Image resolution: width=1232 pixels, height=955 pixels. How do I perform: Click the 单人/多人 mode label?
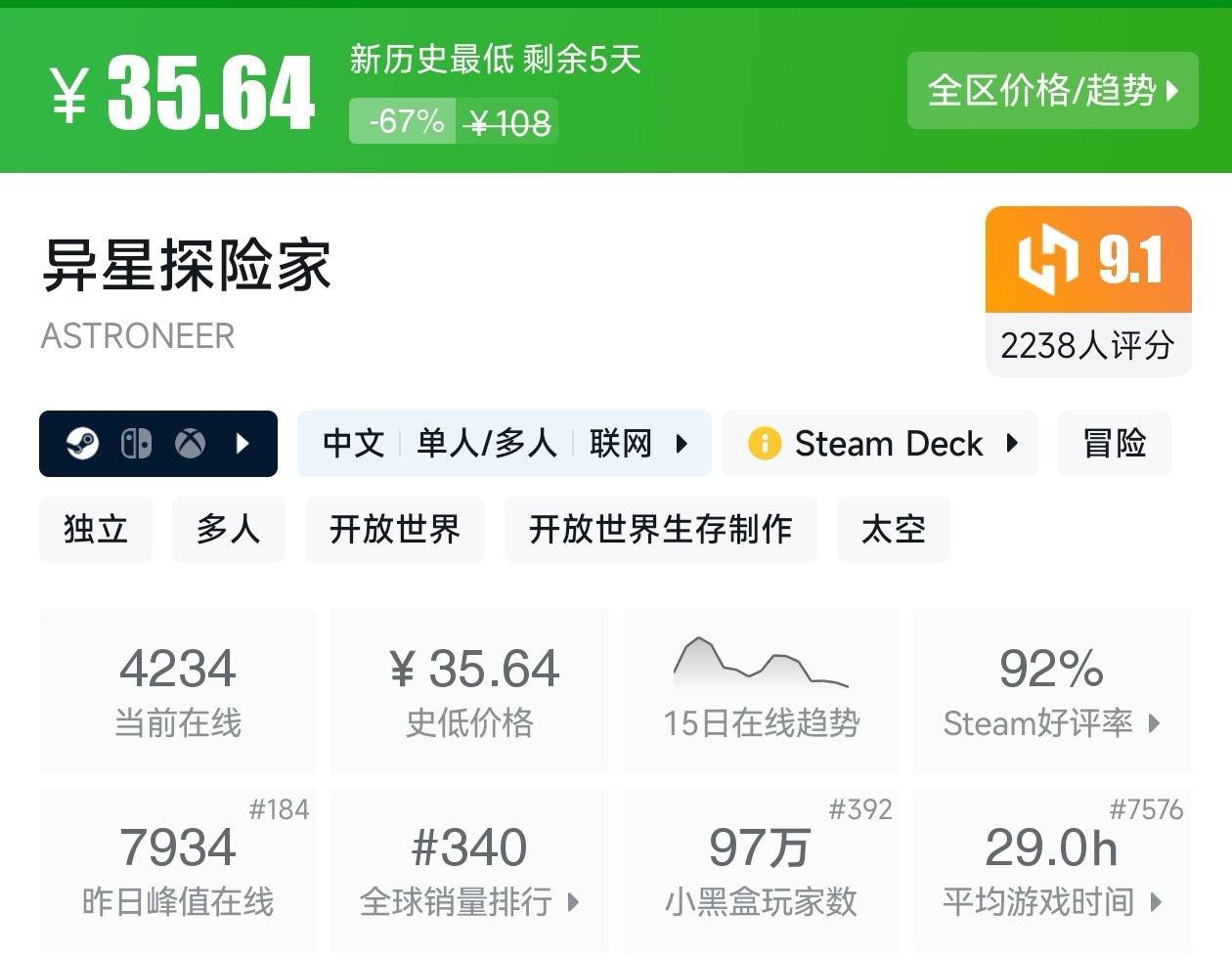click(487, 444)
